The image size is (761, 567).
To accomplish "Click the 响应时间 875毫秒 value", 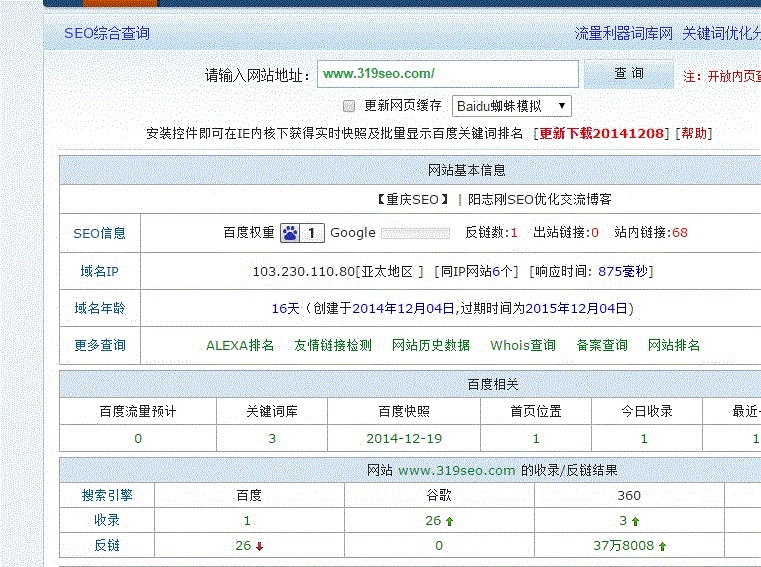I will (x=623, y=271).
